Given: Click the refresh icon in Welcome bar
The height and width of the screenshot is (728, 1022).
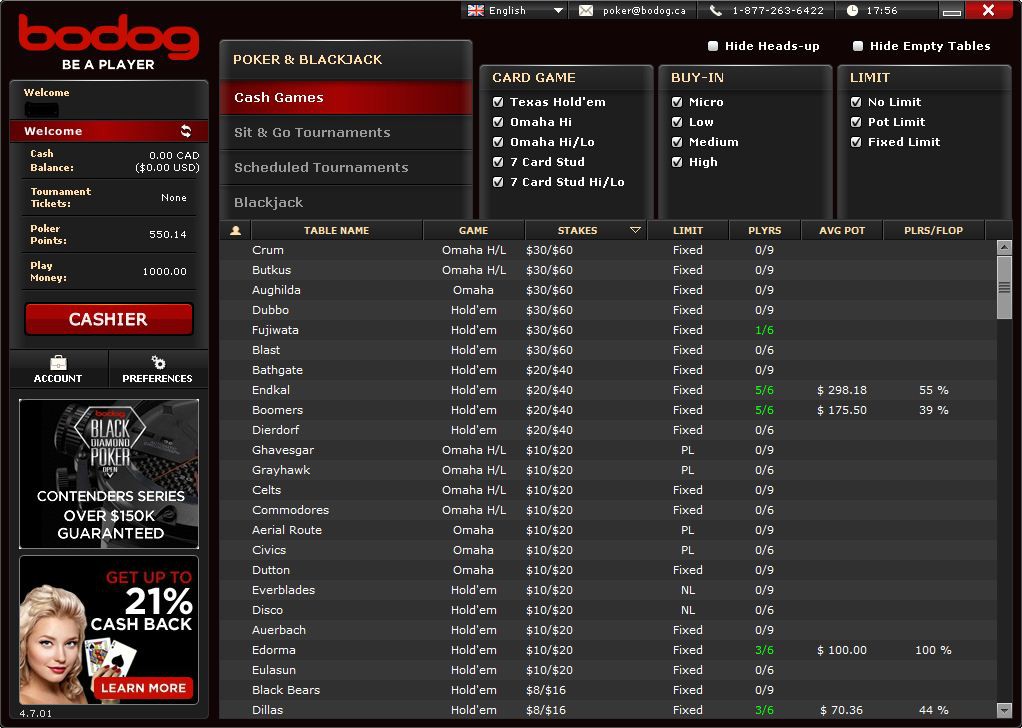Looking at the screenshot, I should point(186,131).
